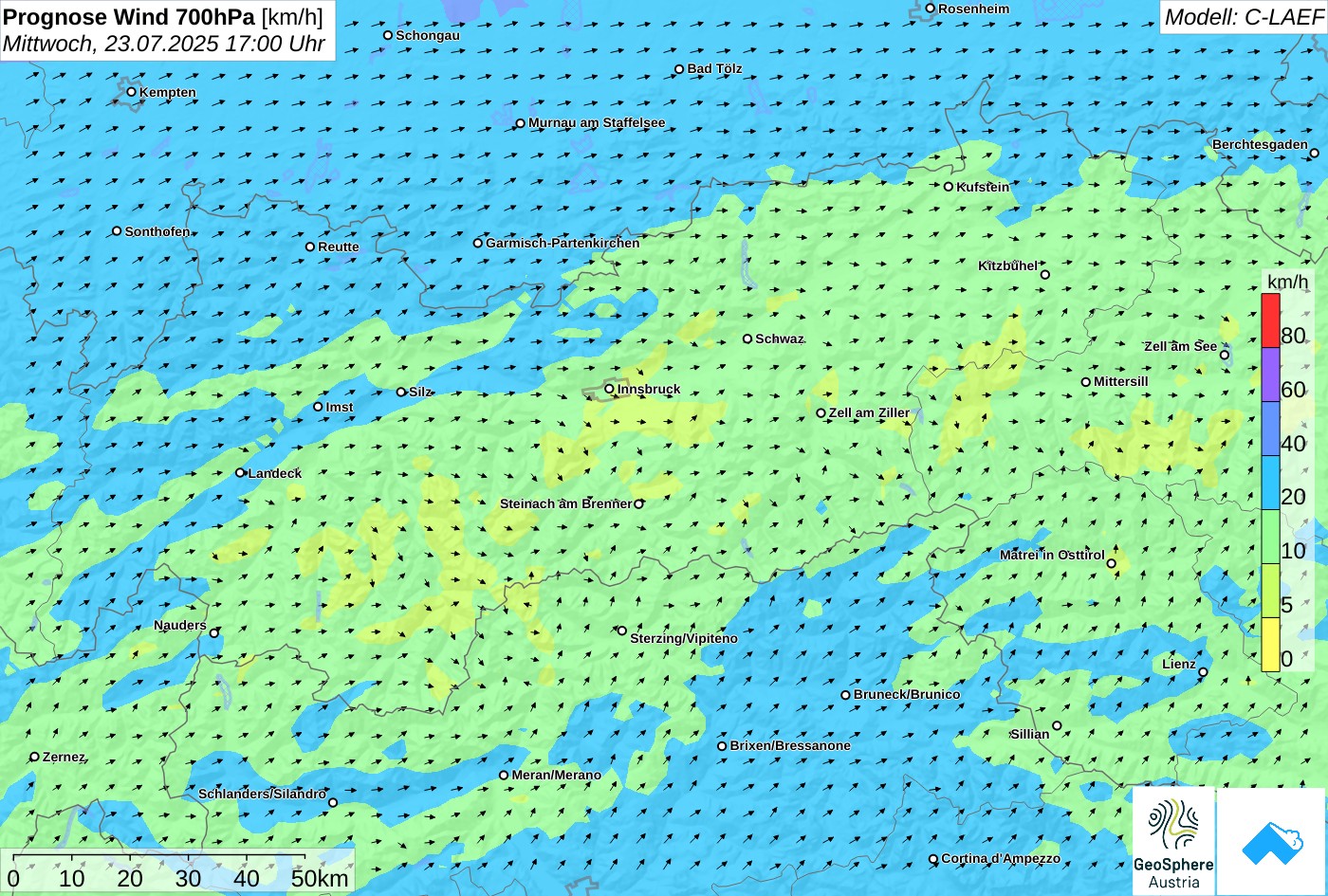
Task: Click the yellow 0 km/h legend swatch
Action: tap(1270, 645)
